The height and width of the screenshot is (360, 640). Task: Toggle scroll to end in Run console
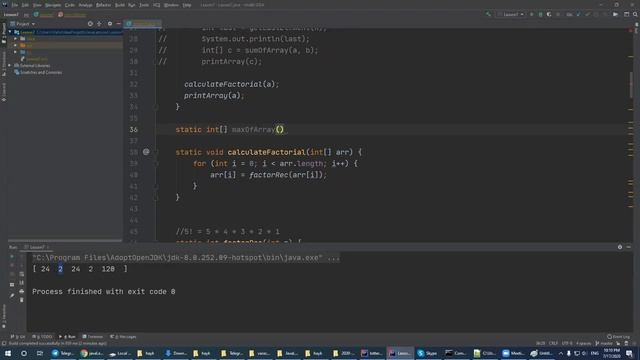pos(22,283)
